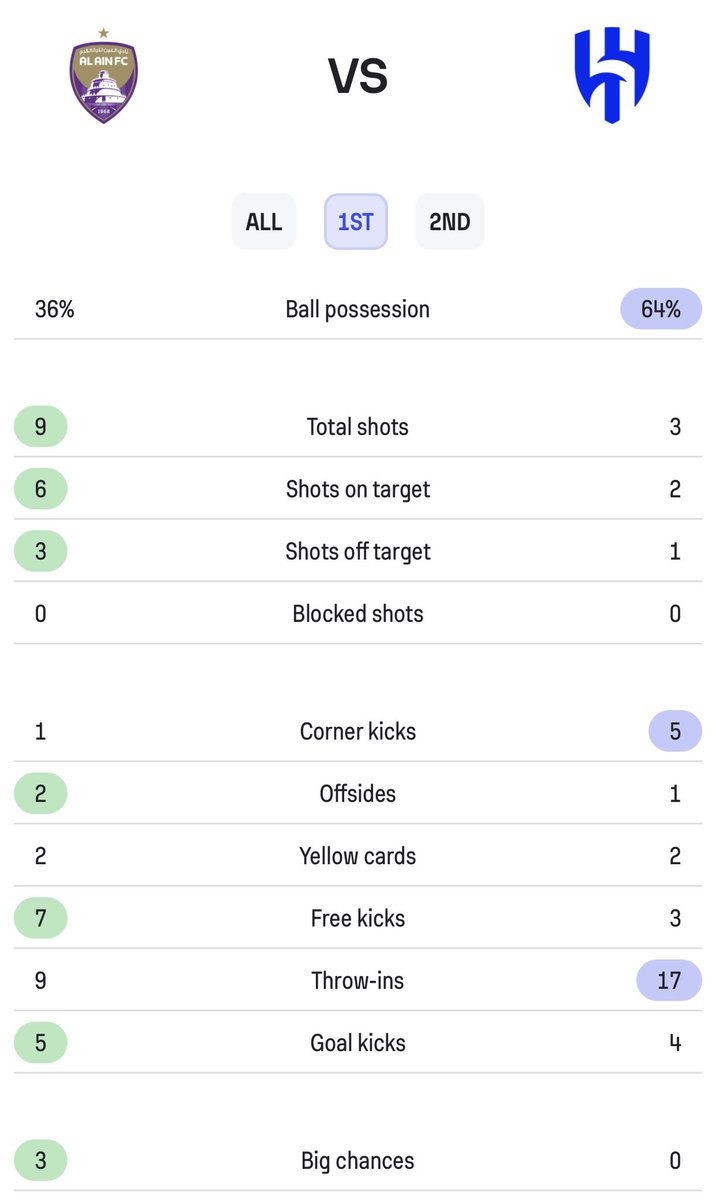Click the Blocked shots stat row
This screenshot has height=1200, width=716.
tap(357, 613)
